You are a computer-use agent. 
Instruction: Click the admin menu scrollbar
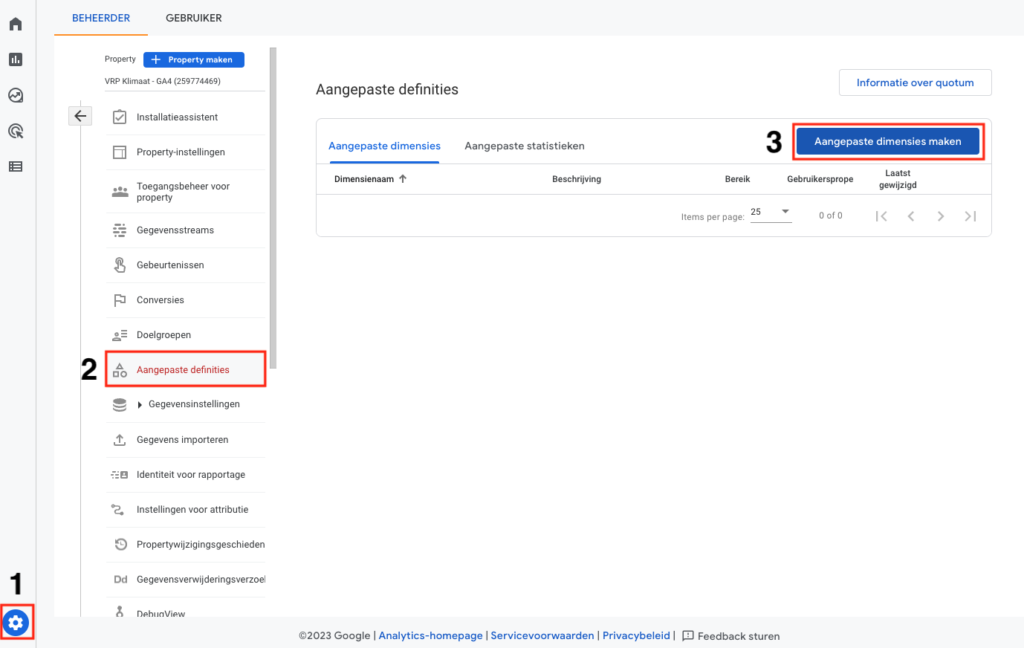273,200
